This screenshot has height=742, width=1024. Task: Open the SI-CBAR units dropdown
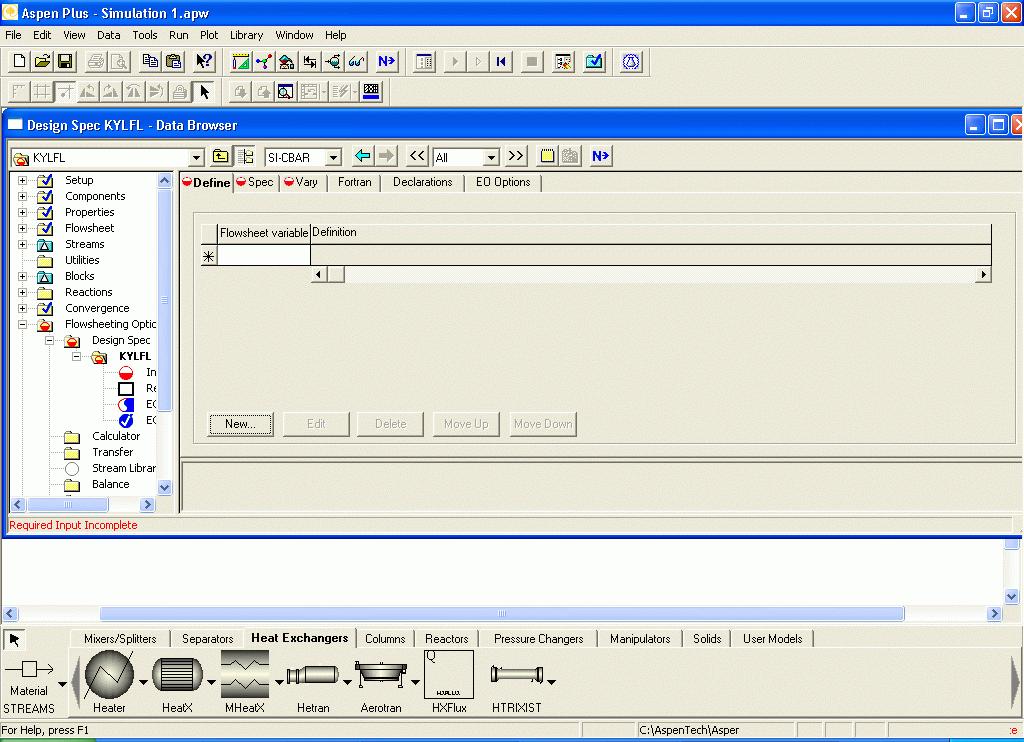tap(333, 158)
